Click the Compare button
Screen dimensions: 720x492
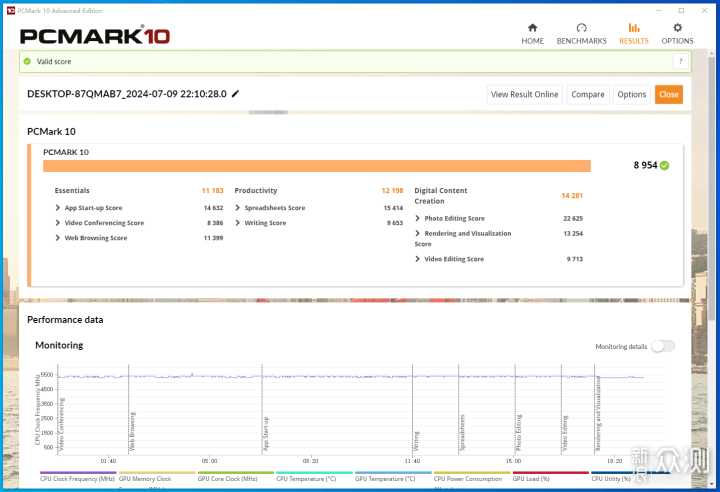point(588,94)
